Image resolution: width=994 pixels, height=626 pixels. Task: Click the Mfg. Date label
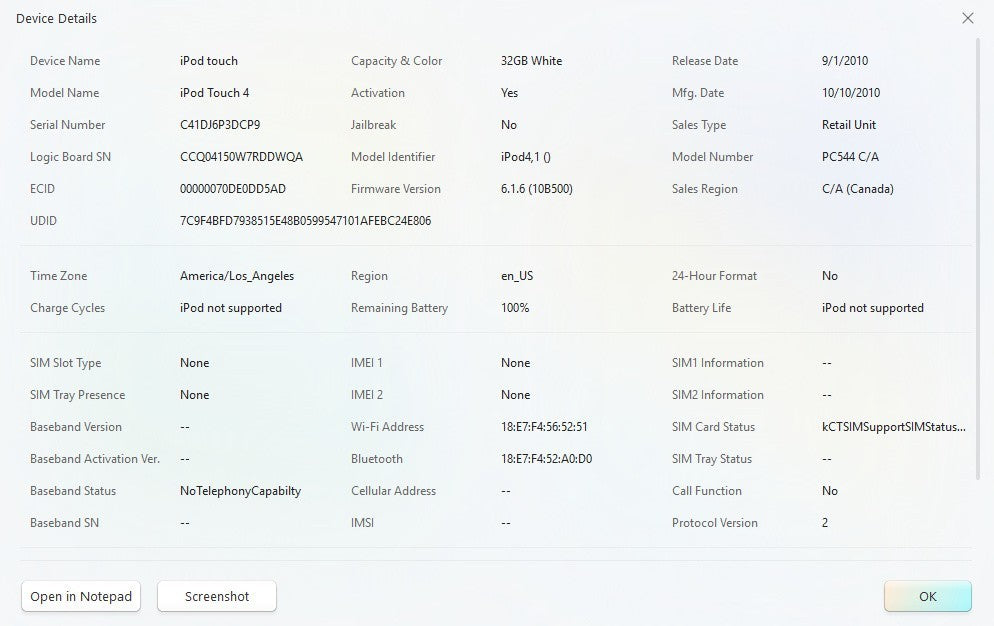tap(698, 93)
